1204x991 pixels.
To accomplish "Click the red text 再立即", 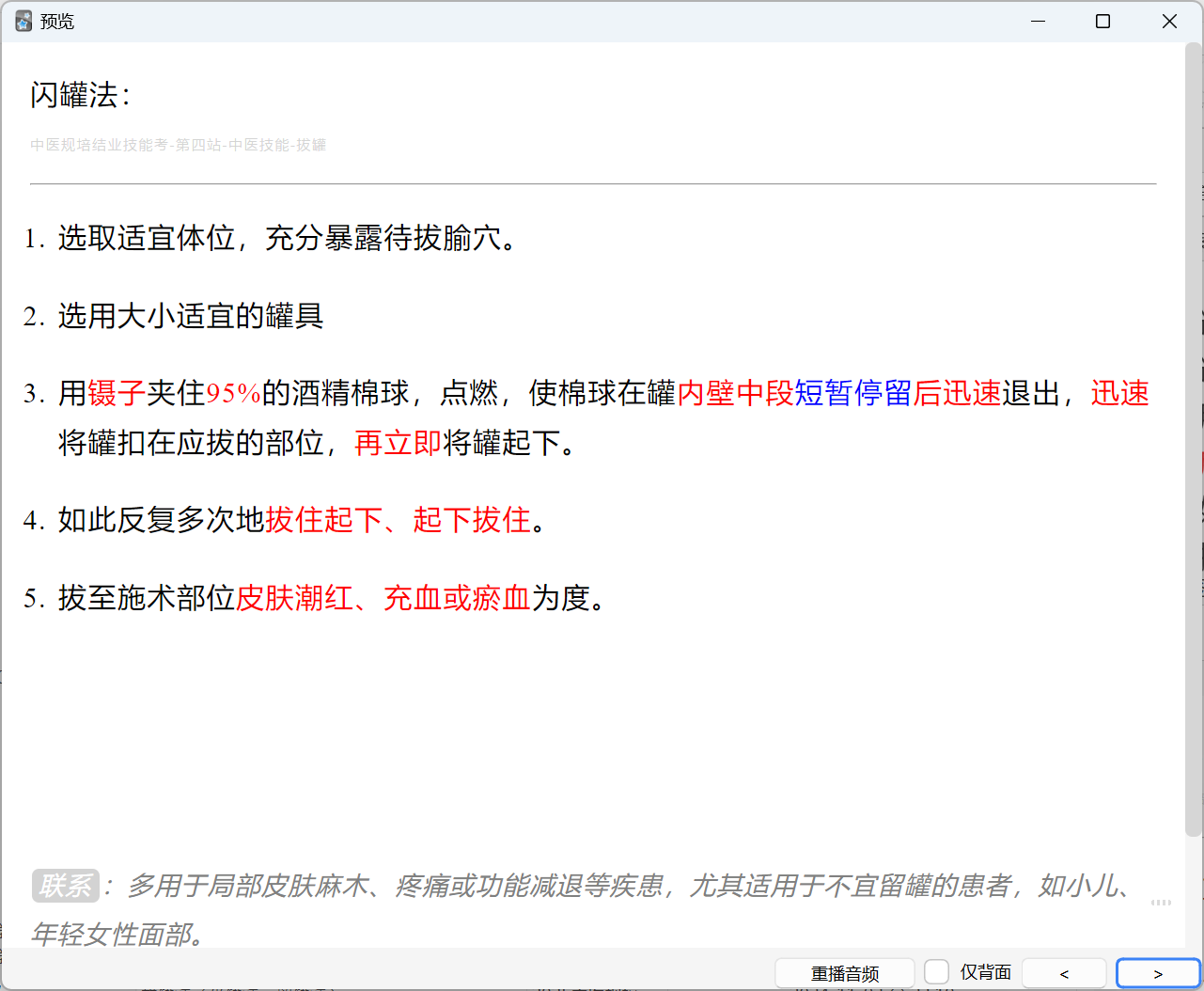I will click(399, 443).
